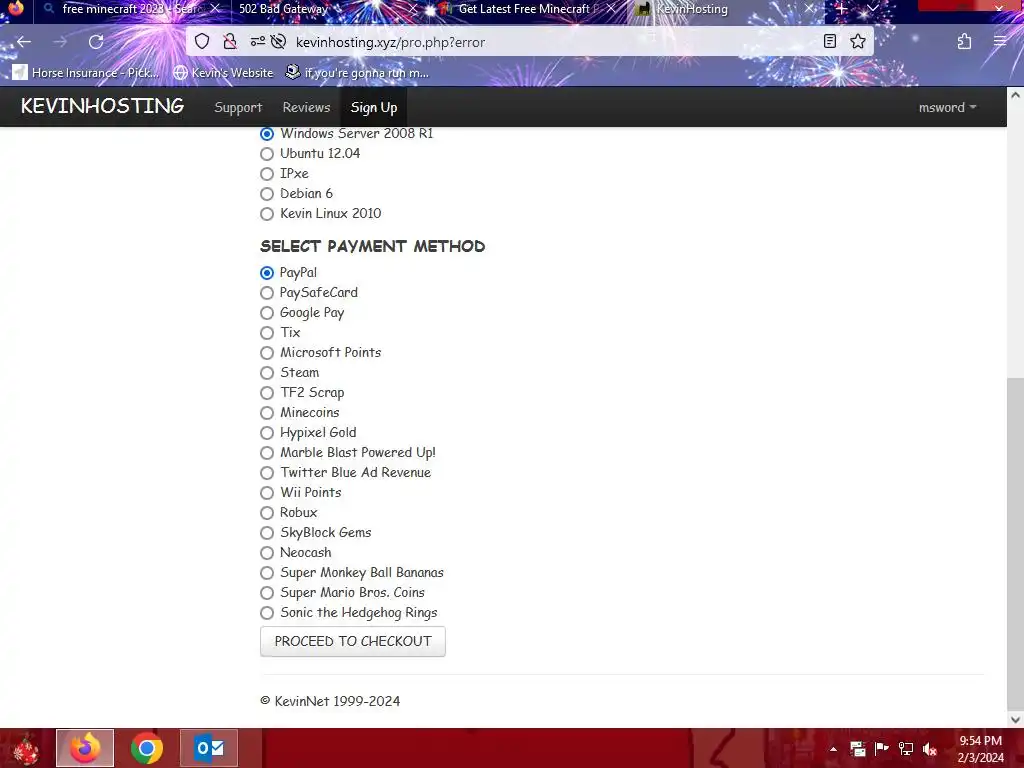Toggle Reader View icon

[829, 42]
